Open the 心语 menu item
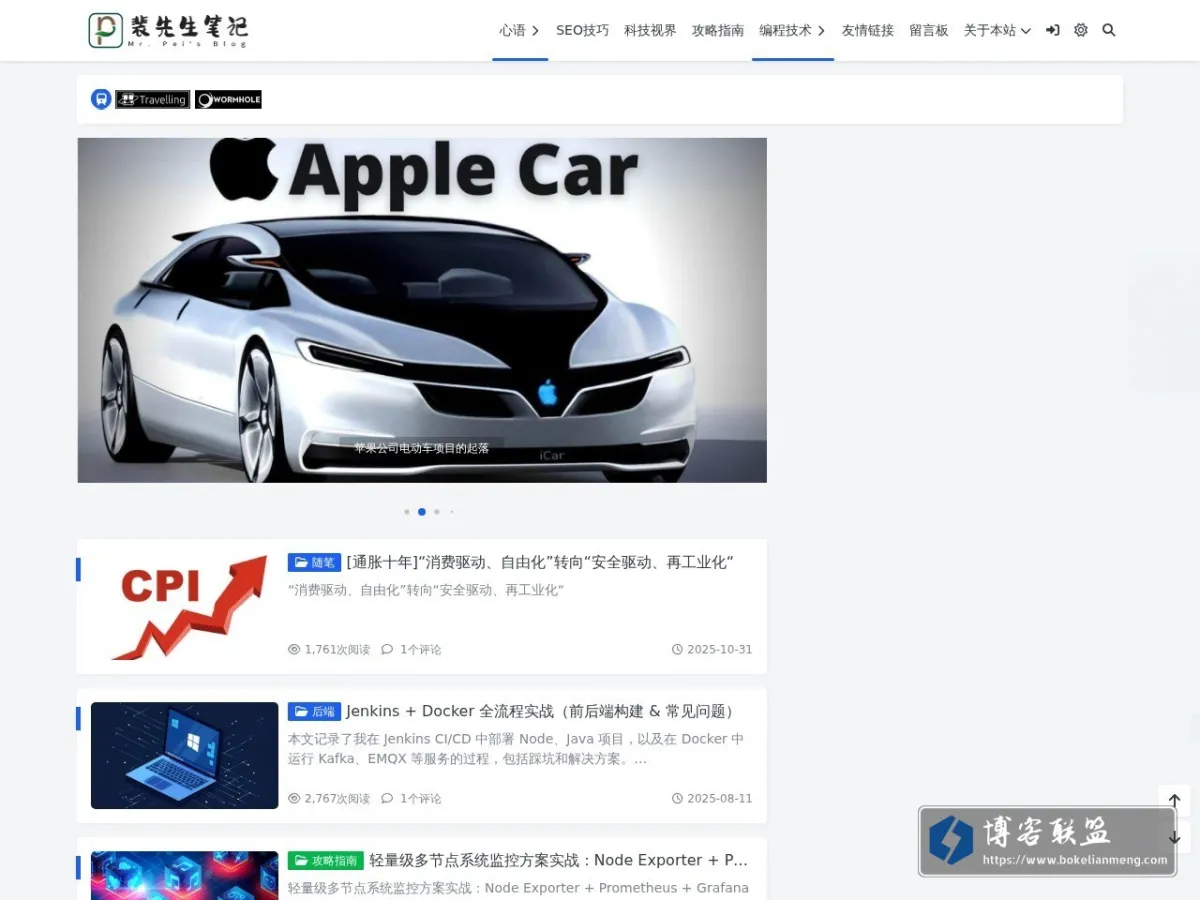This screenshot has width=1200, height=900. tap(513, 30)
